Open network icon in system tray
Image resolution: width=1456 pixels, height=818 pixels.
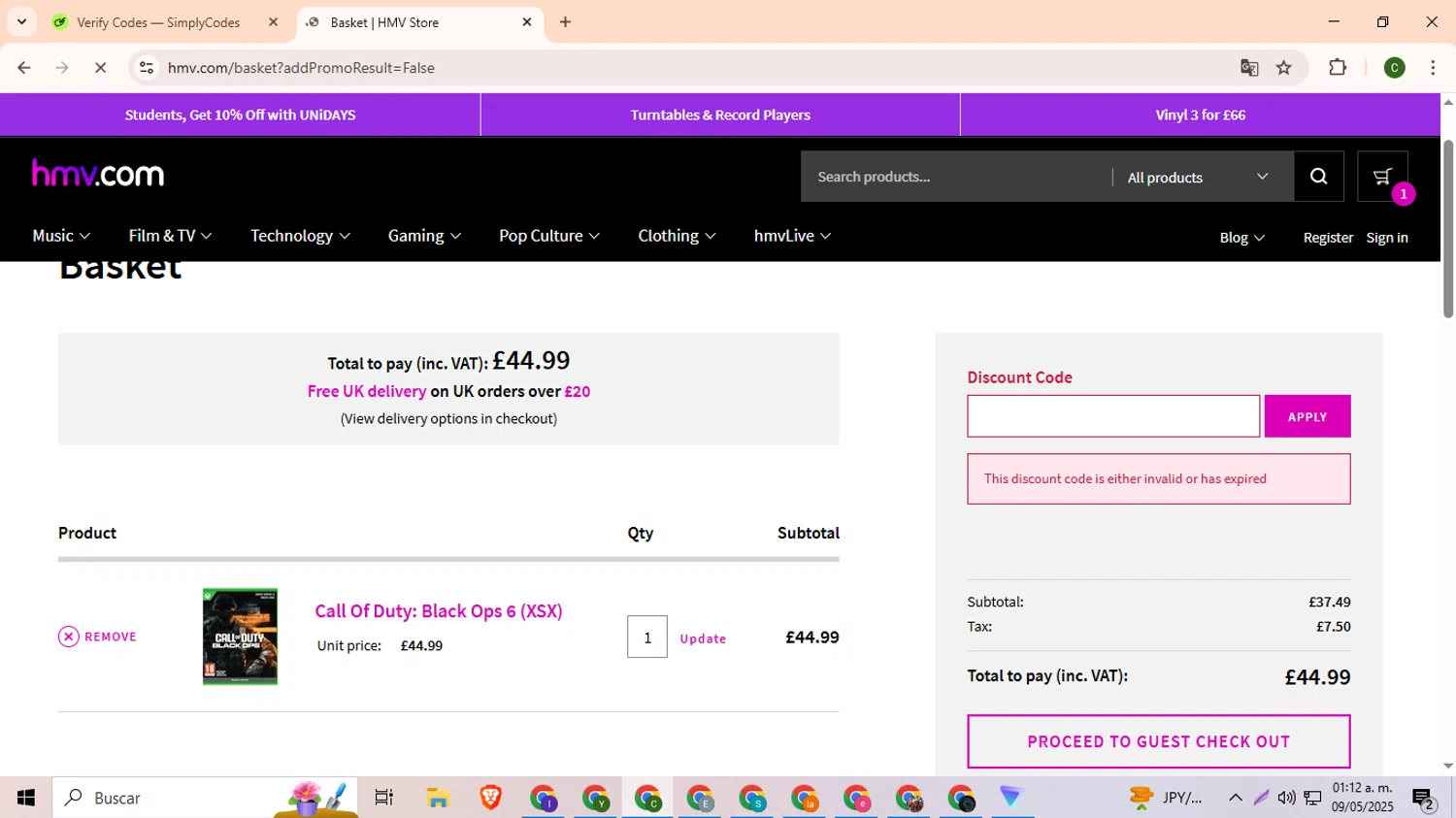click(1312, 798)
